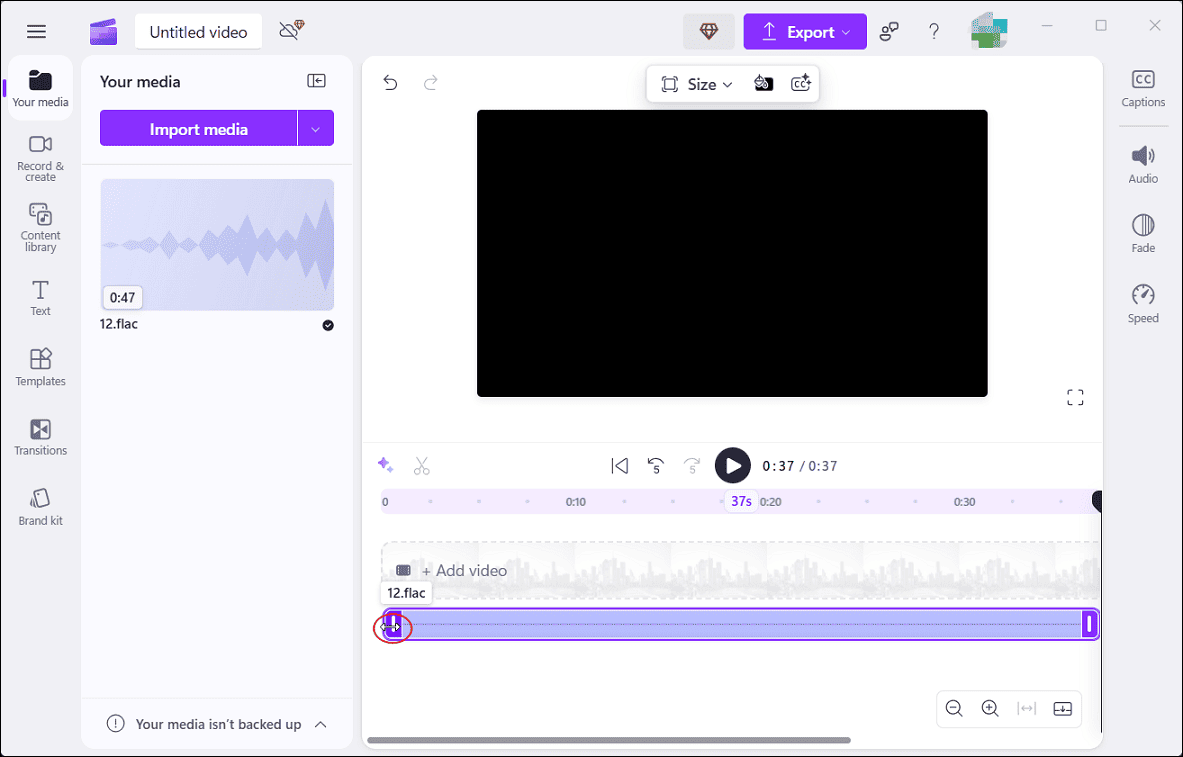The width and height of the screenshot is (1183, 757).
Task: Collapse the timeline panel
Action: click(x=1063, y=709)
